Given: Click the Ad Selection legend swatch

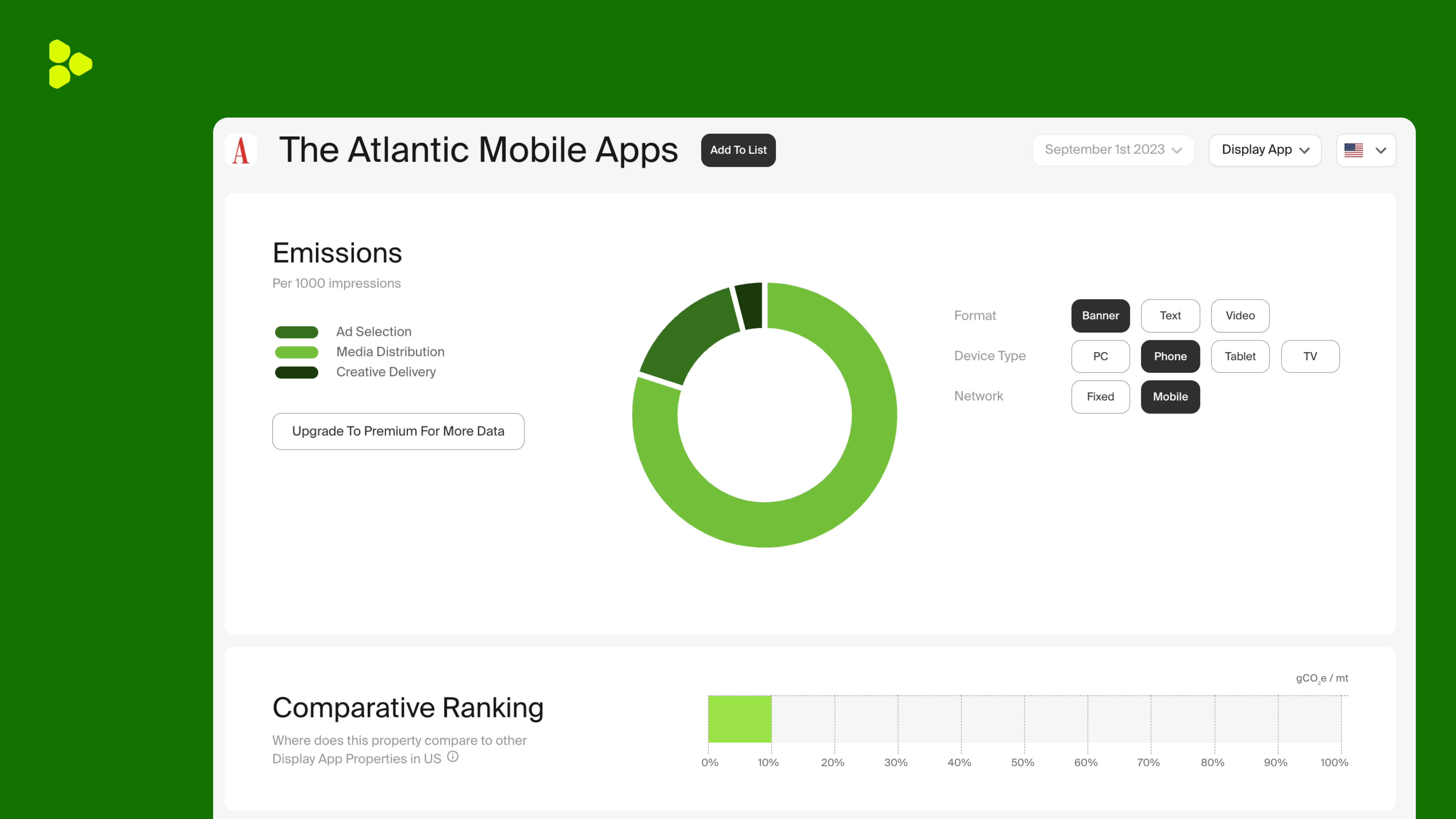Looking at the screenshot, I should tap(296, 332).
